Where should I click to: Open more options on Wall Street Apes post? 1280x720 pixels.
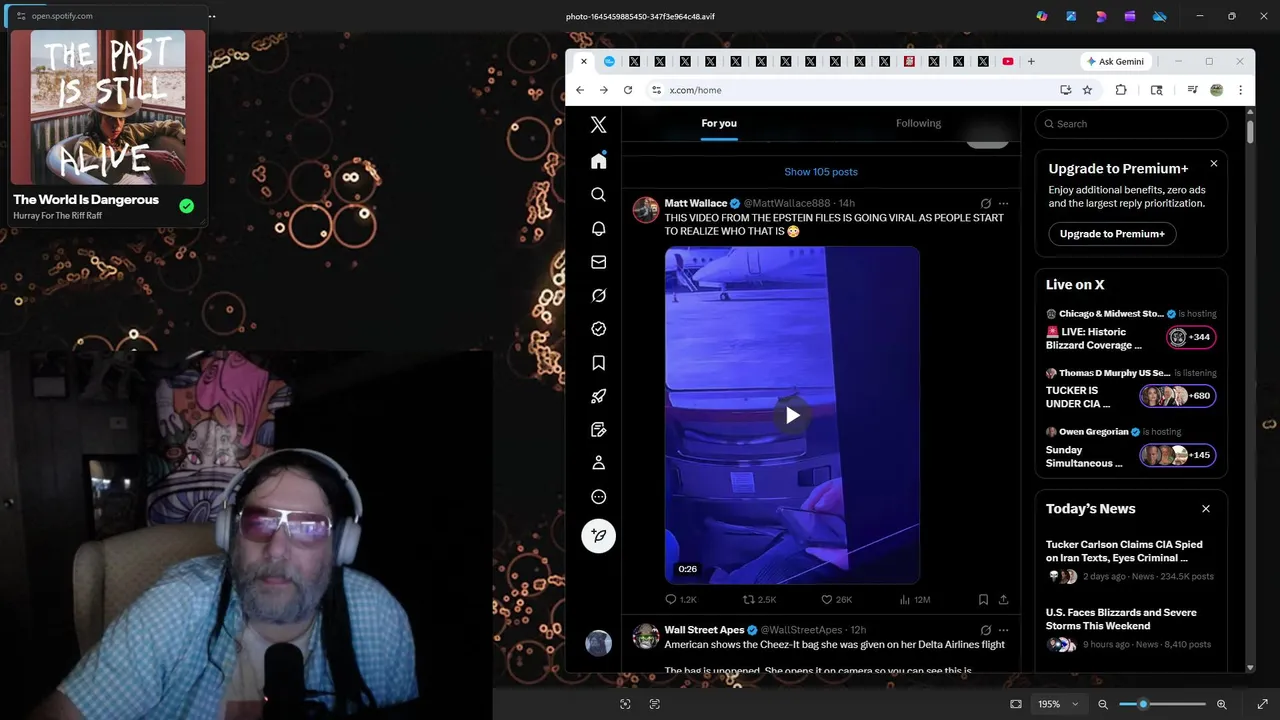click(x=1003, y=630)
